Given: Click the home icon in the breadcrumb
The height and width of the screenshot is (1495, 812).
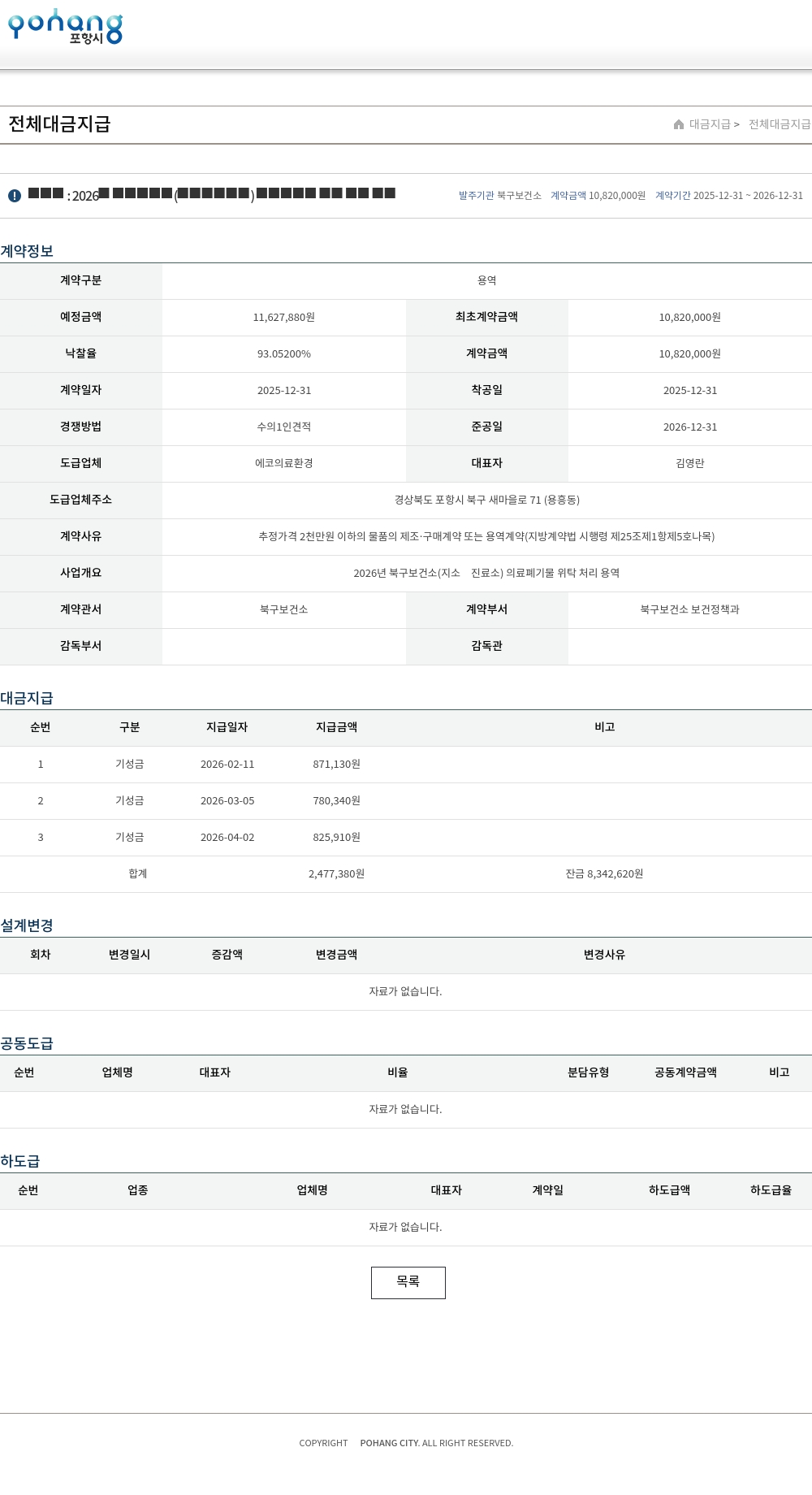Looking at the screenshot, I should click(679, 124).
